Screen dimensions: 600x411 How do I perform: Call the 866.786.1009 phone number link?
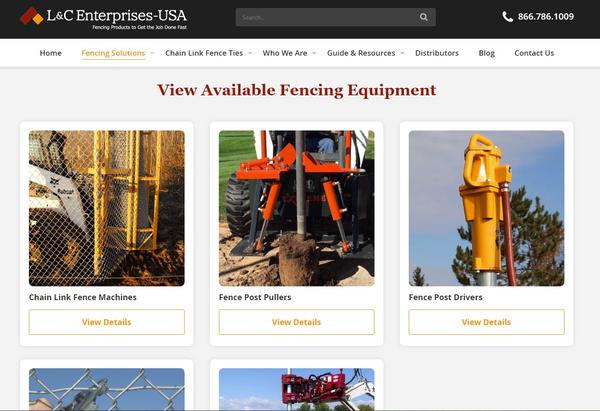pos(546,17)
